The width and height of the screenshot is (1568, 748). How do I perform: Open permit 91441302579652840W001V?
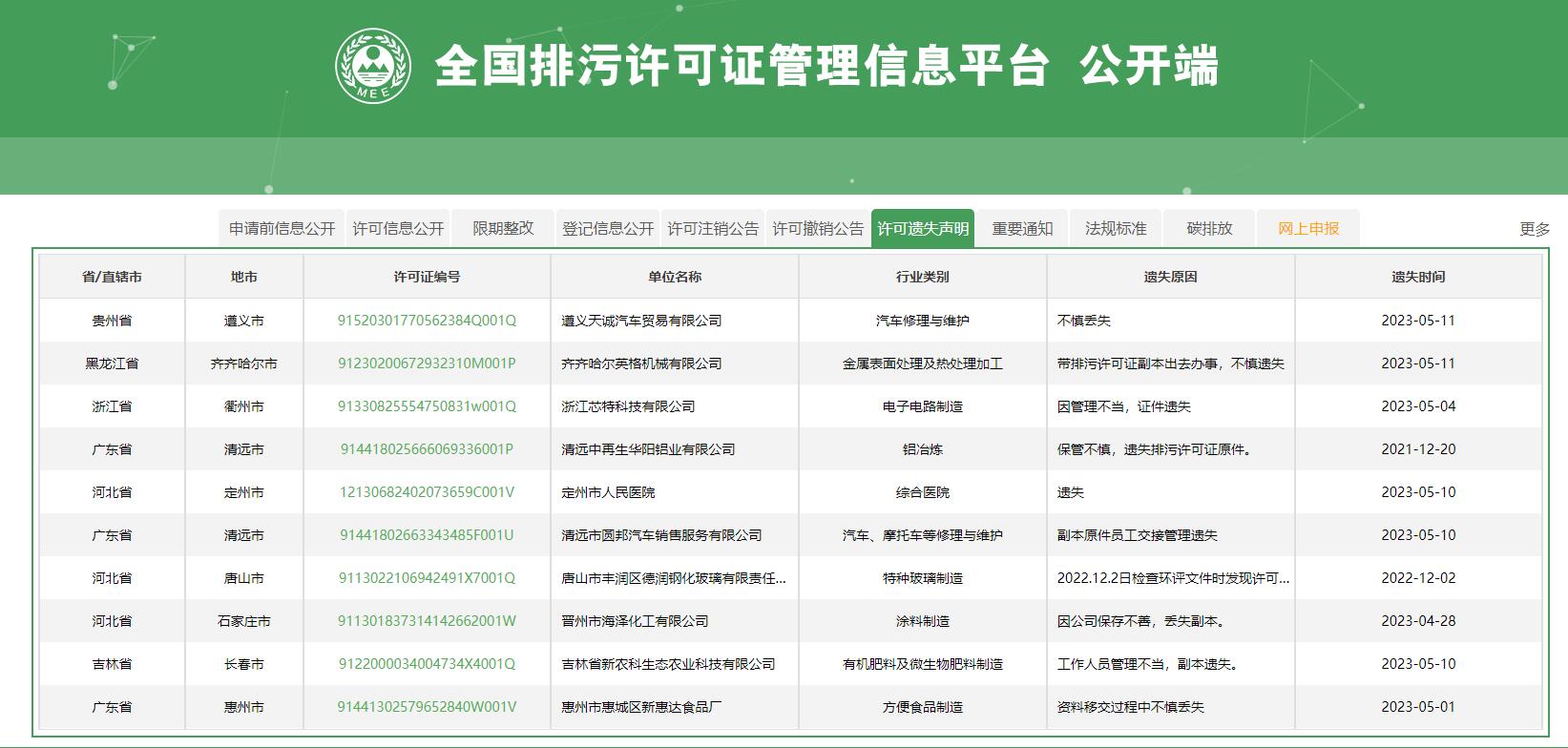(427, 707)
